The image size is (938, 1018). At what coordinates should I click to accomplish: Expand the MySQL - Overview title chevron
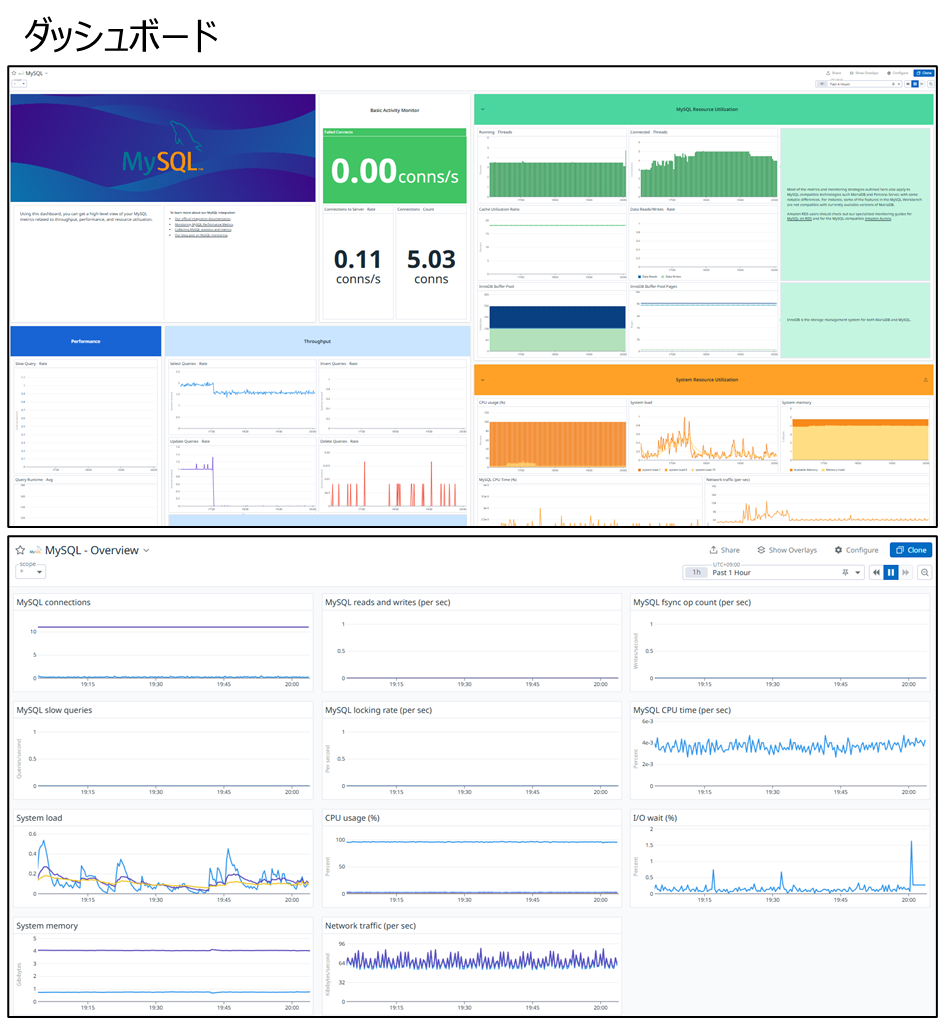[146, 550]
